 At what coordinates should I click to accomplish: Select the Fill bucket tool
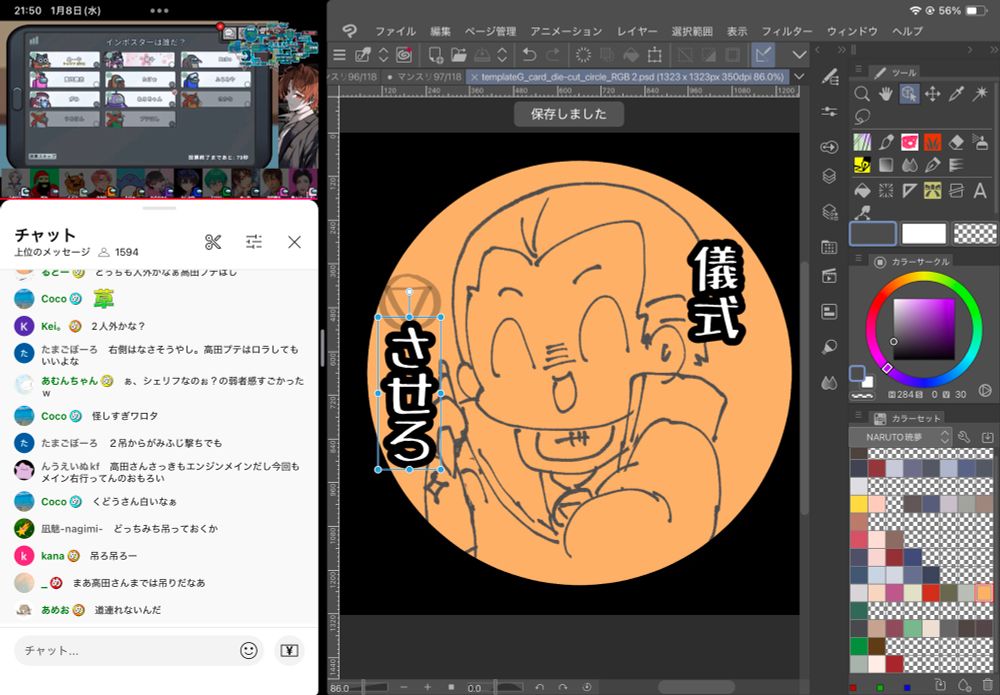click(x=862, y=190)
